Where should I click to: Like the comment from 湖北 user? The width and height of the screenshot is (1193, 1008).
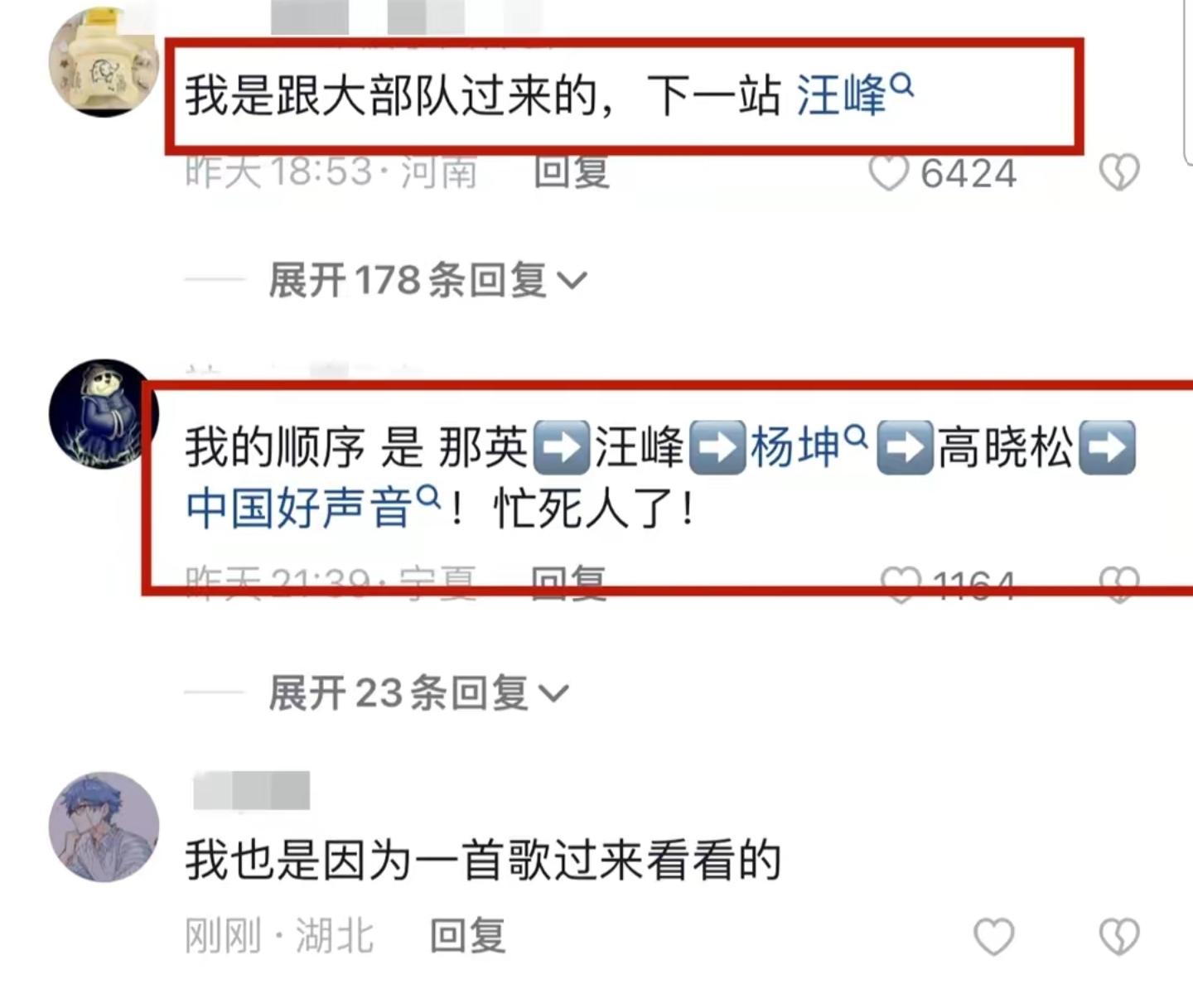[x=993, y=937]
